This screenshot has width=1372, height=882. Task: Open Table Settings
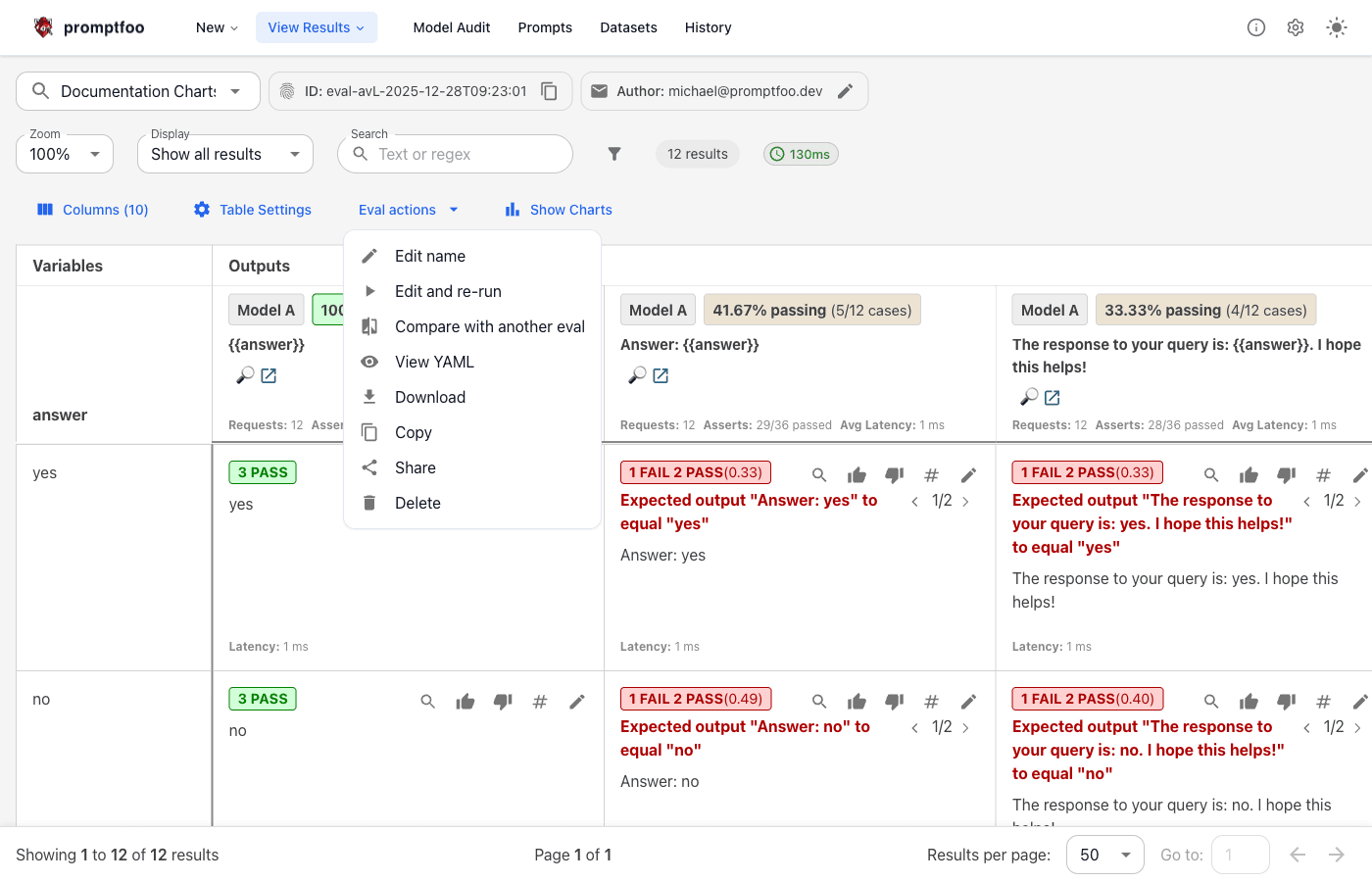252,210
